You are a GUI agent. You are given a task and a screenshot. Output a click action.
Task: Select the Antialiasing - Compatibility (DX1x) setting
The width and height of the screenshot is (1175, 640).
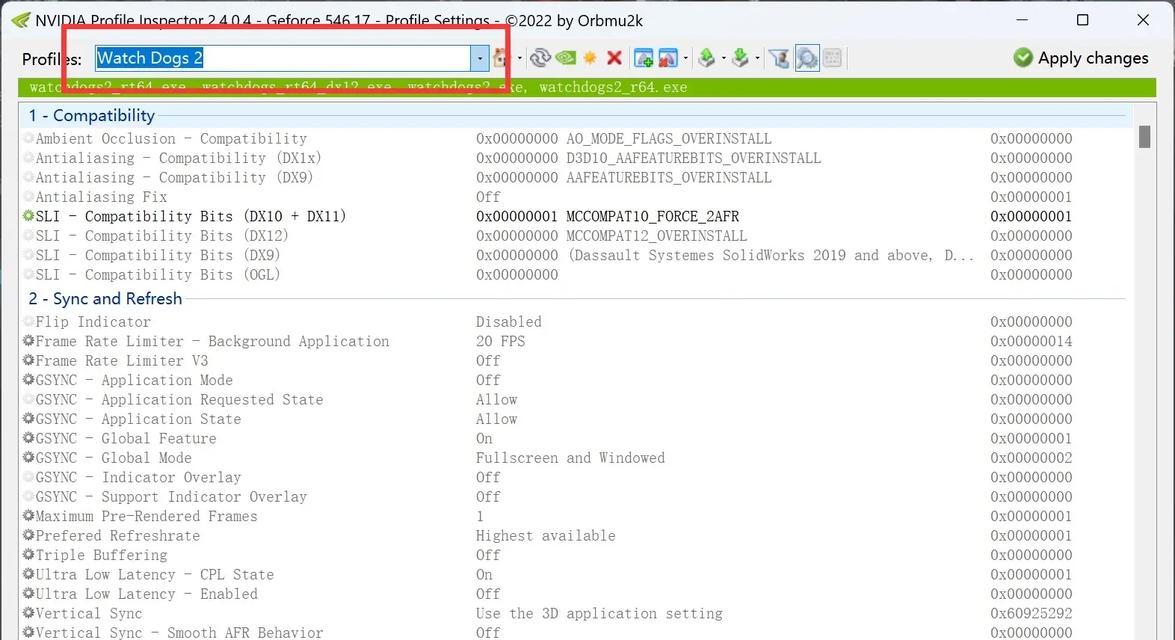pos(178,158)
